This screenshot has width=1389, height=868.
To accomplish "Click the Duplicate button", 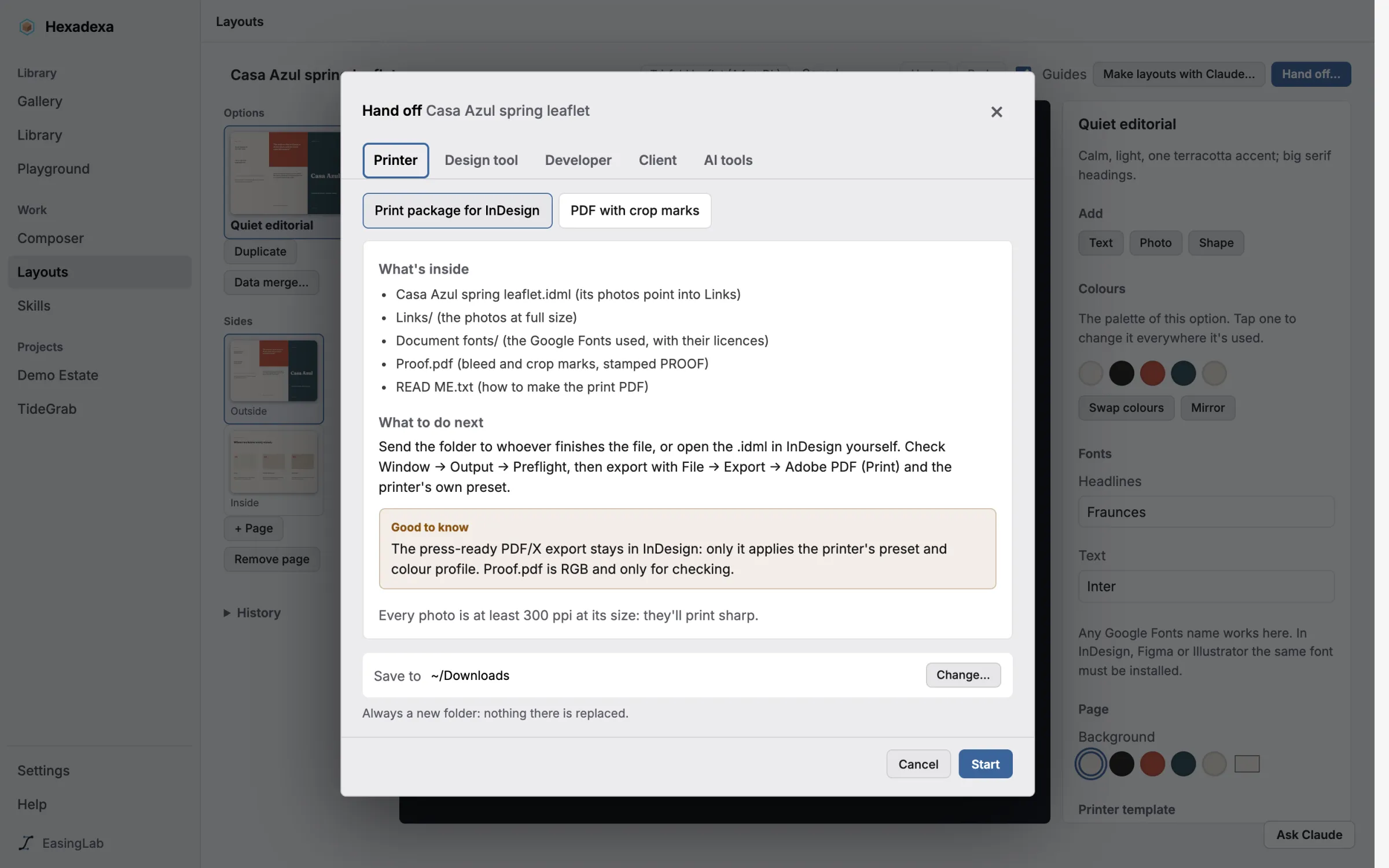I will coord(260,252).
